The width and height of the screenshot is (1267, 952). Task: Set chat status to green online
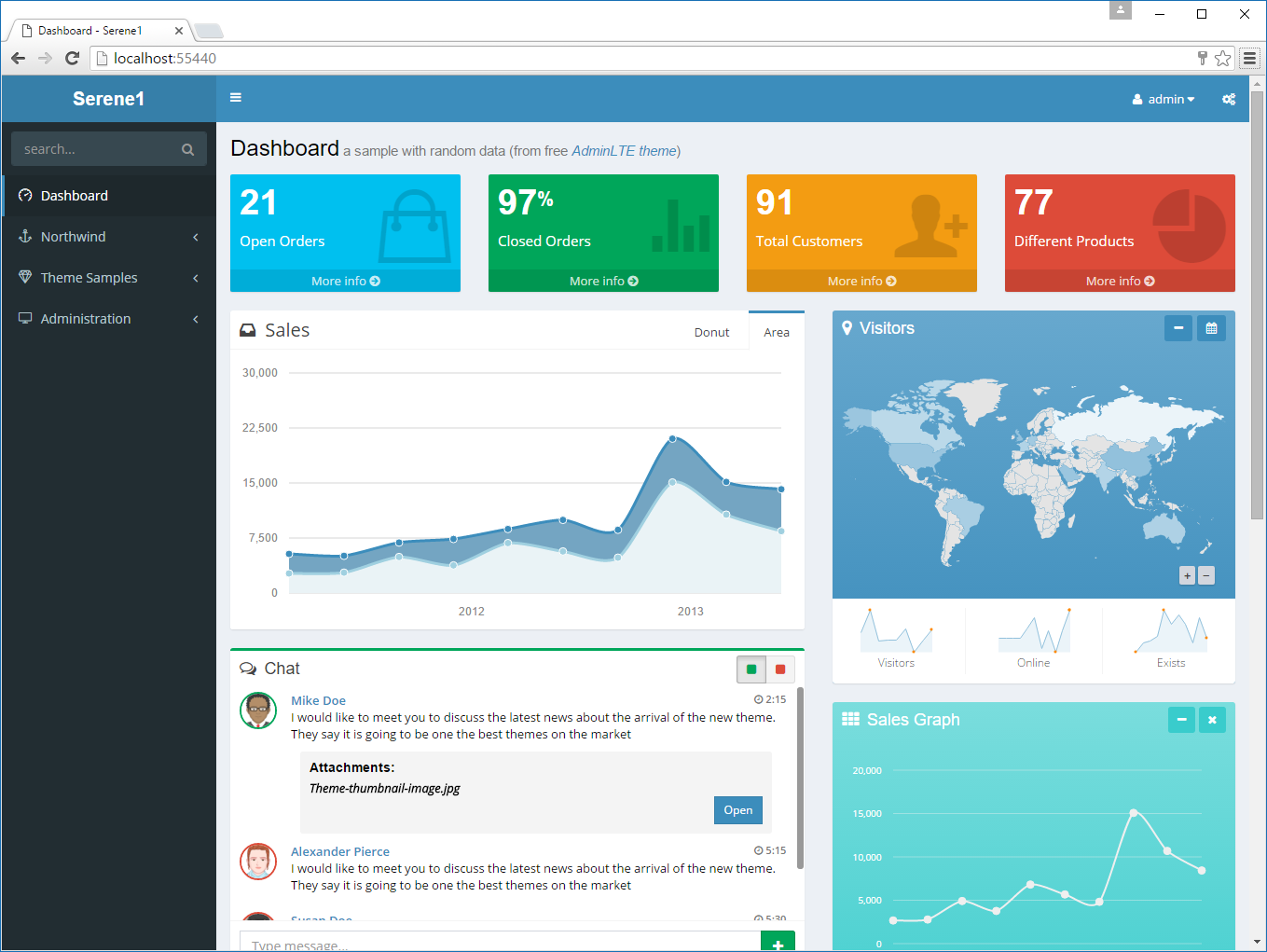[751, 669]
